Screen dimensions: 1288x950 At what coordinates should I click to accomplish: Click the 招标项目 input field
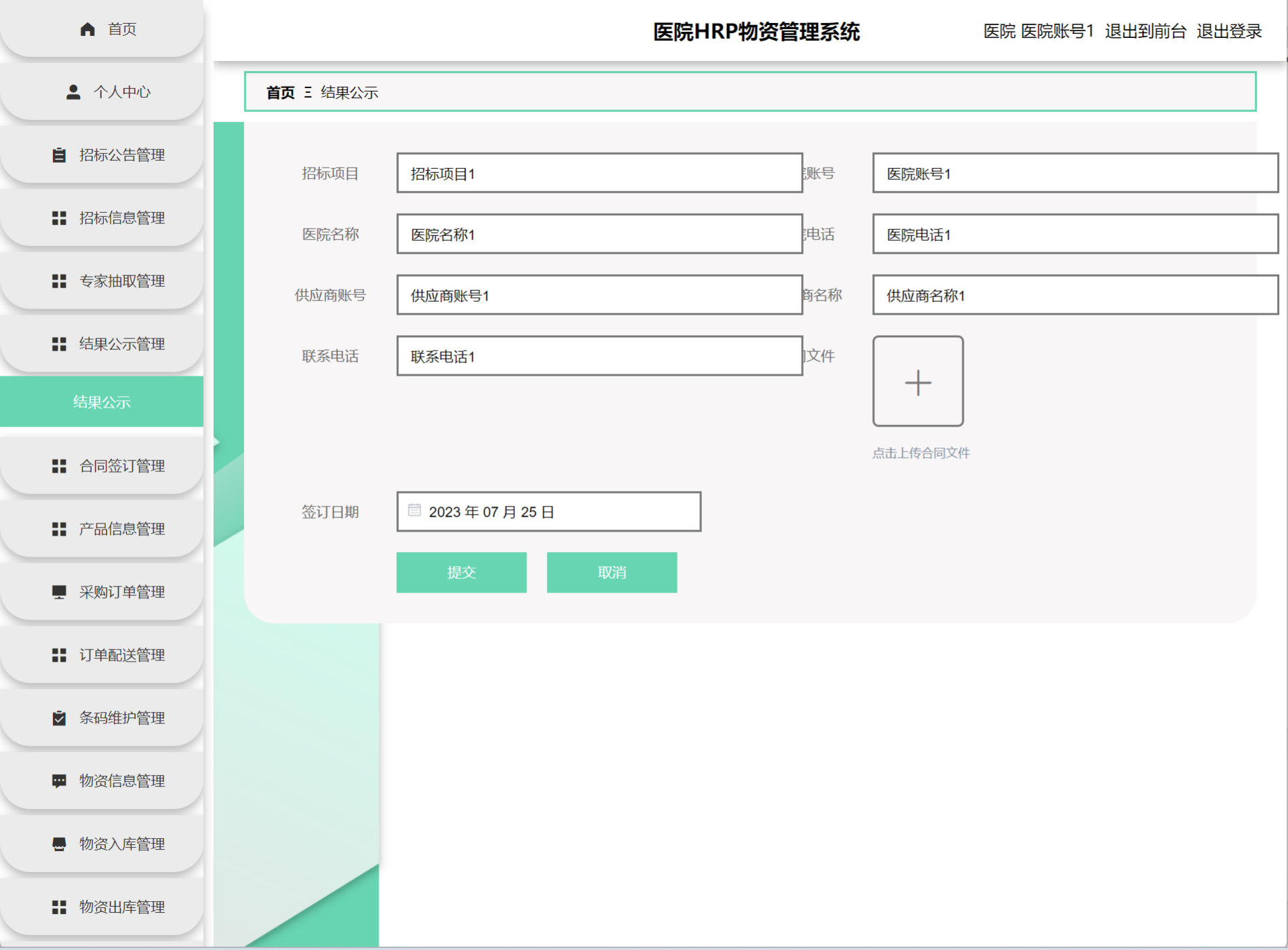tap(600, 173)
